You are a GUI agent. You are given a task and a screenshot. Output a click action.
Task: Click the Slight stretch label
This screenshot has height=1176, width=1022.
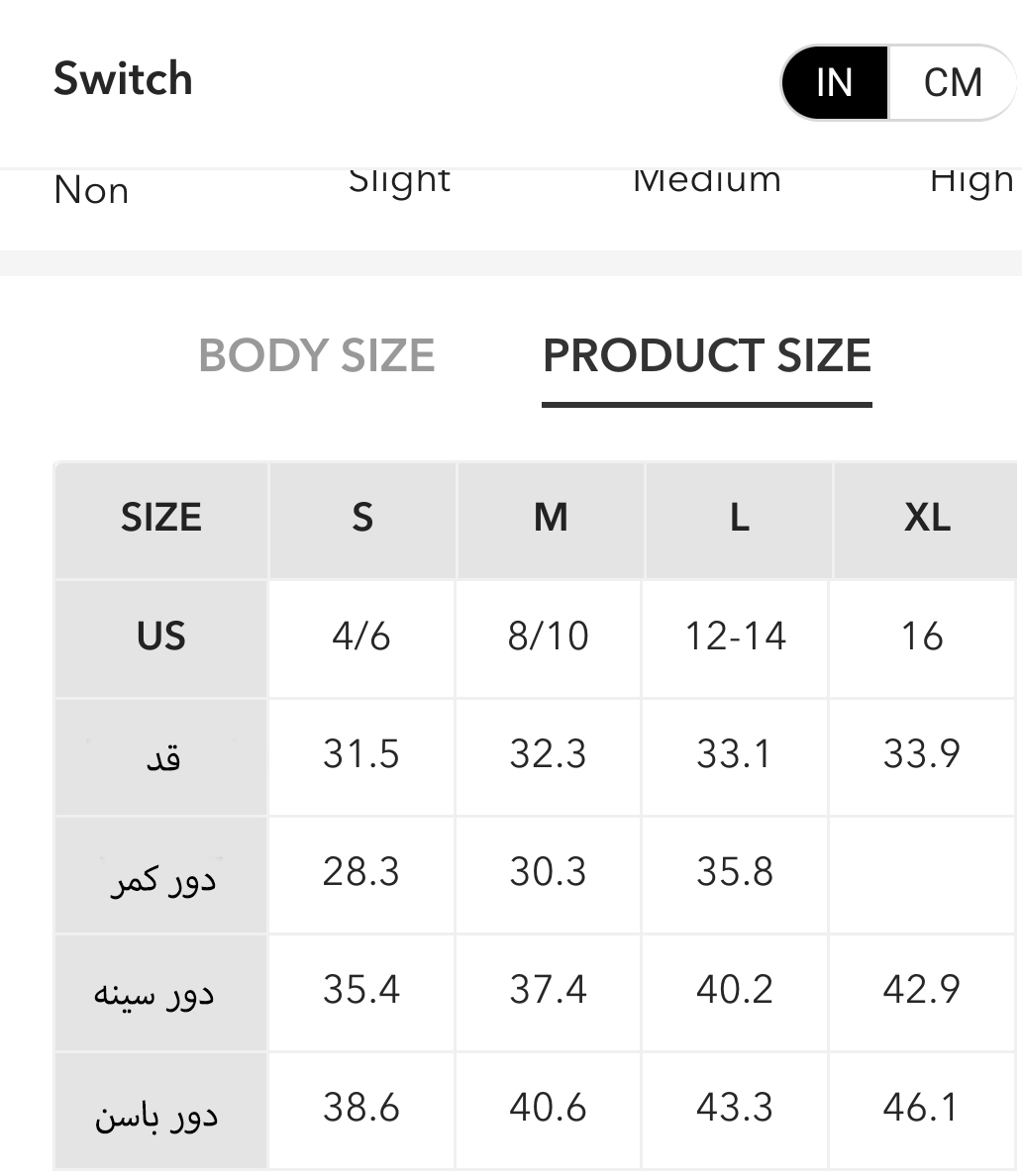tap(400, 181)
